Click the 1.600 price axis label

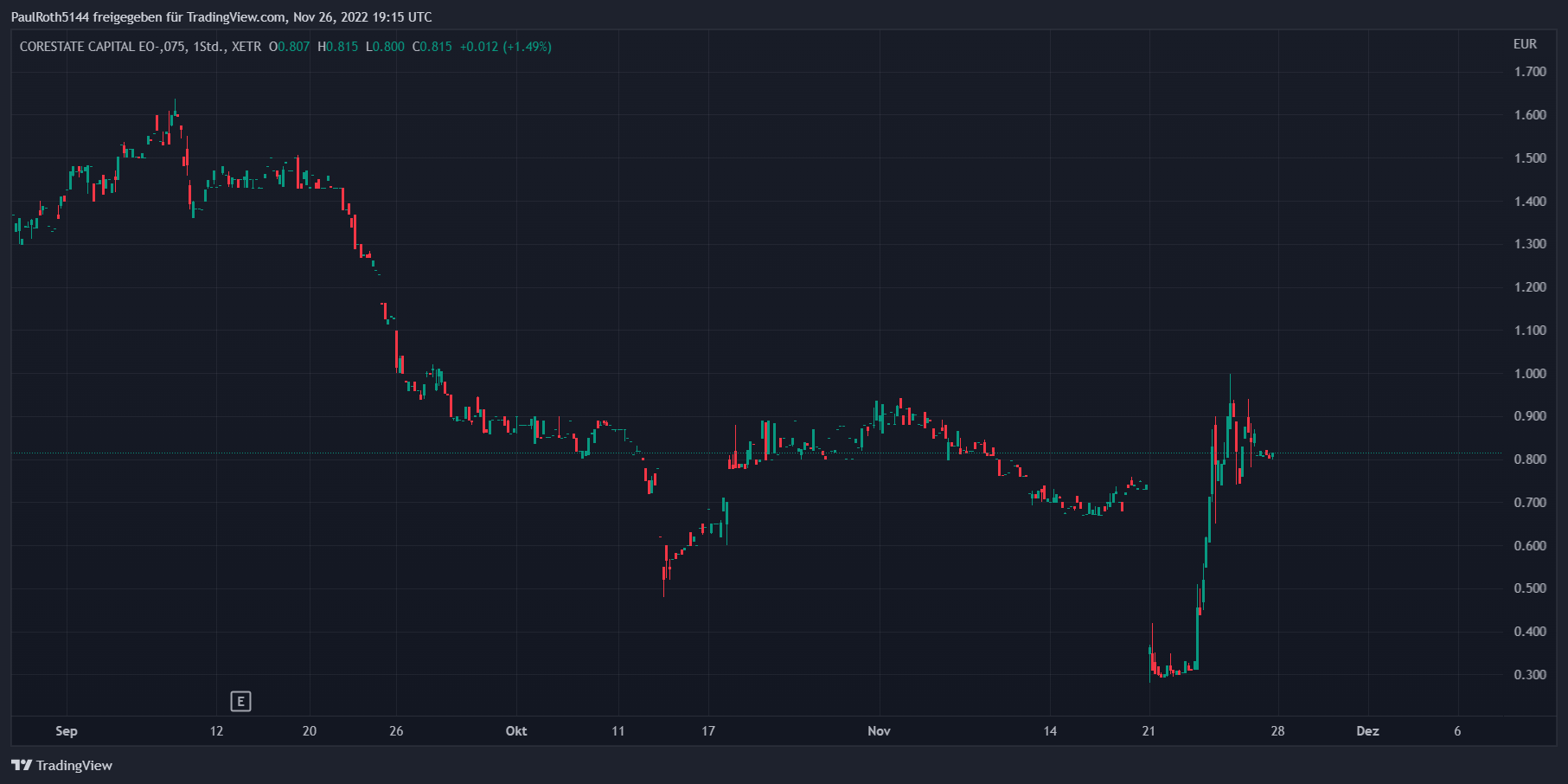coord(1530,115)
